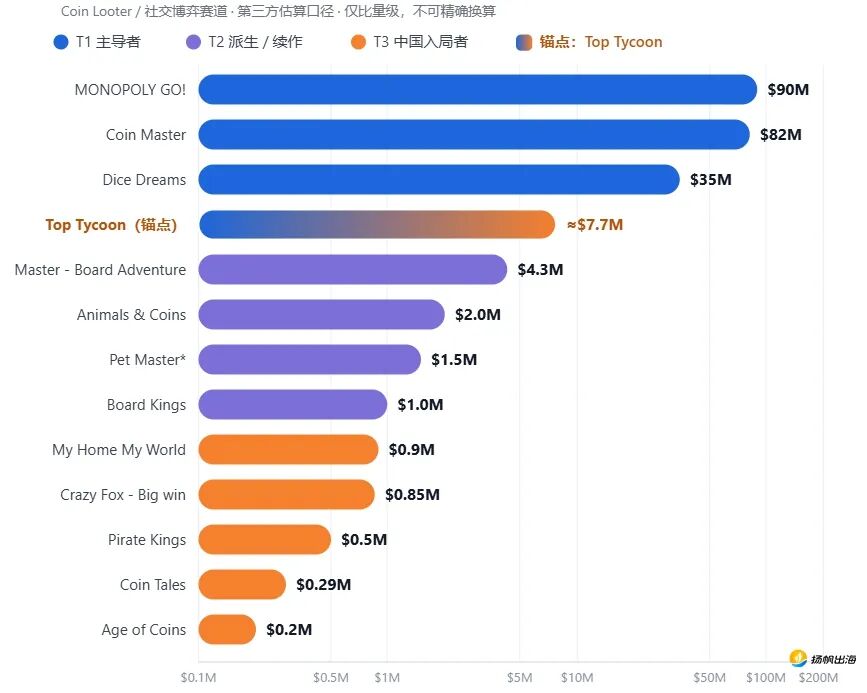Click the Crazy Fox - Big win bar
This screenshot has width=867, height=693.
[x=286, y=494]
